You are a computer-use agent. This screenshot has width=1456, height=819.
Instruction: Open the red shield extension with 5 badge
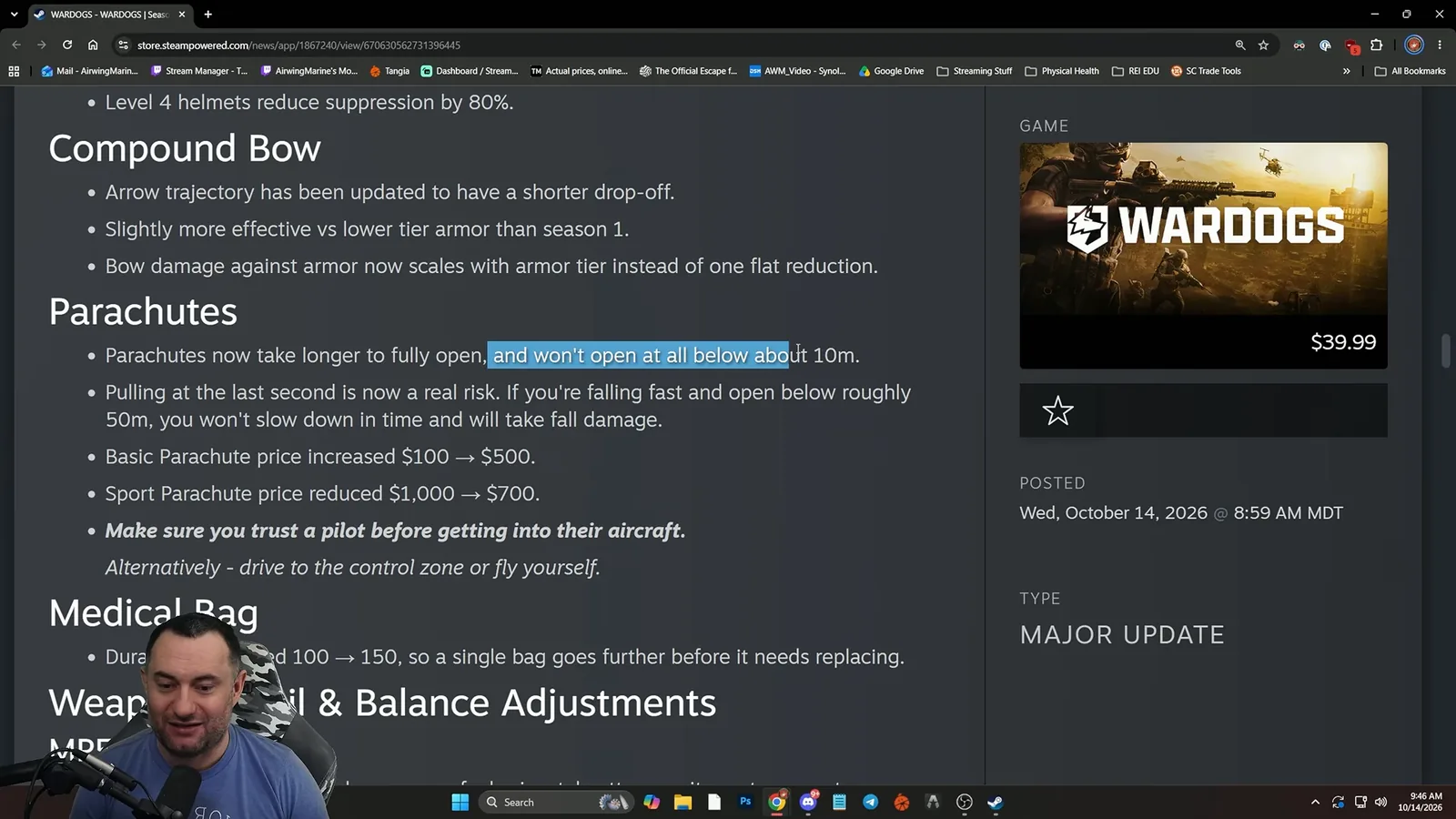point(1351,45)
